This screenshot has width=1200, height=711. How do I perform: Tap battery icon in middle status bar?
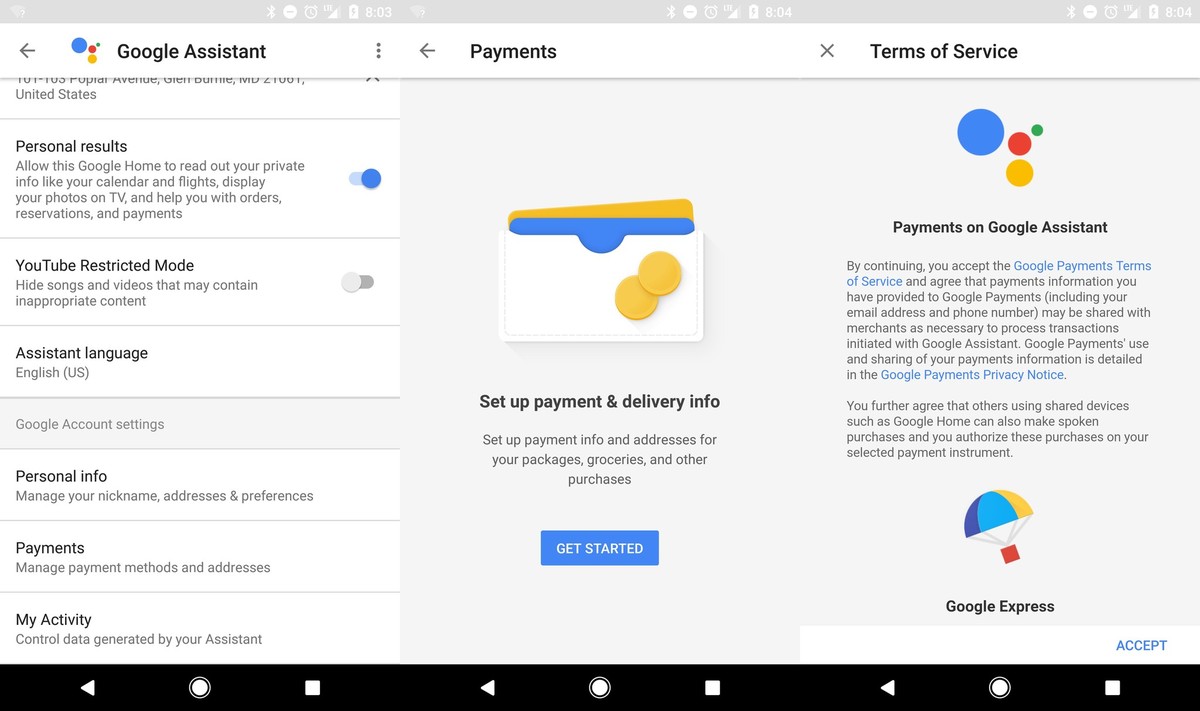tap(753, 12)
